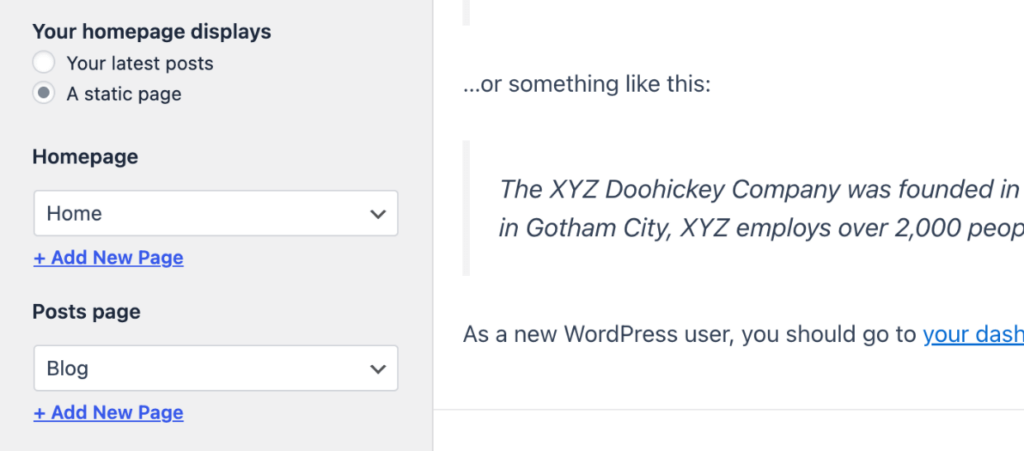Viewport: 1024px width, 451px height.
Task: Click Add New Page below Posts page dropdown
Action: point(108,412)
